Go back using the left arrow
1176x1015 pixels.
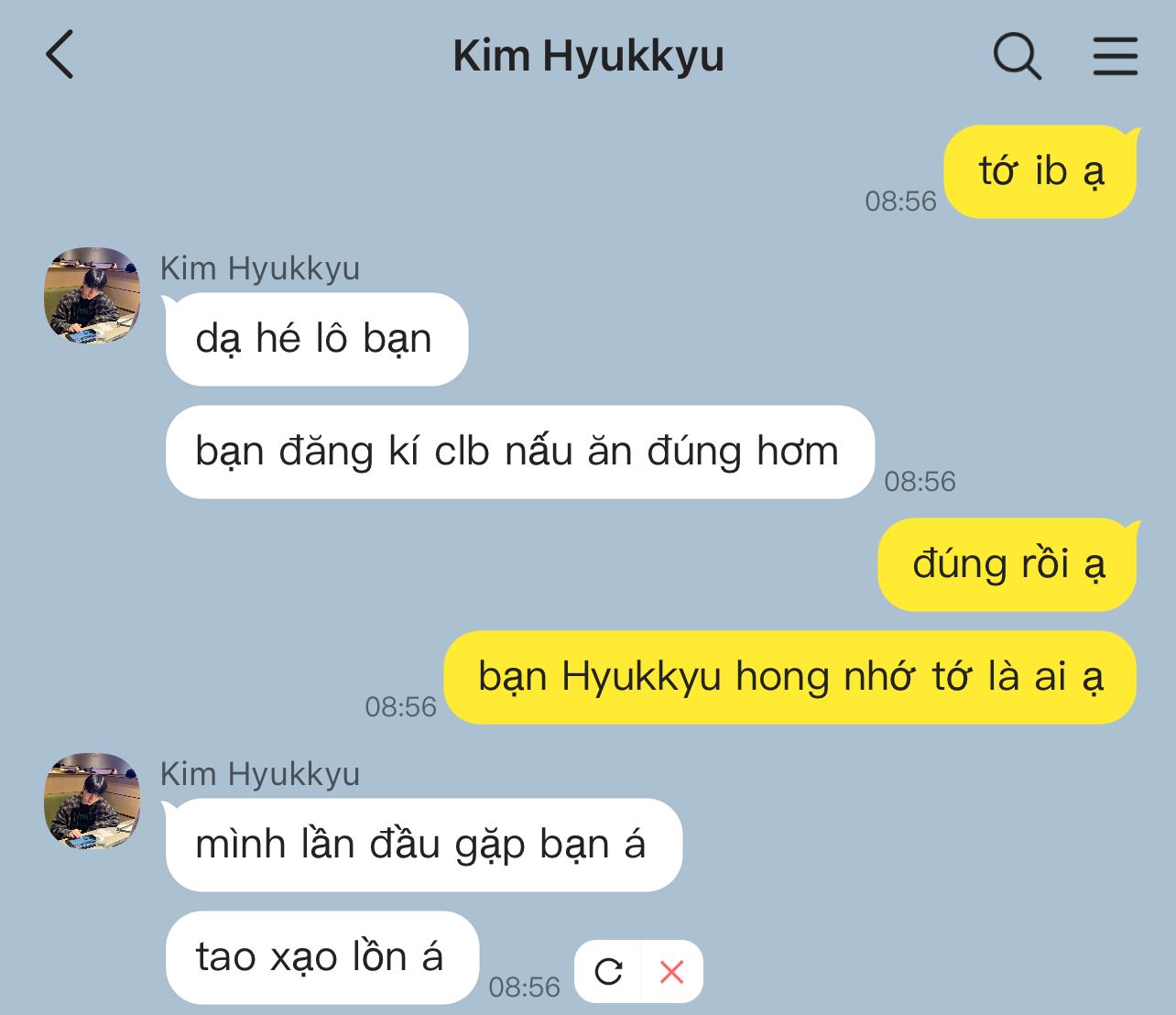tap(60, 55)
